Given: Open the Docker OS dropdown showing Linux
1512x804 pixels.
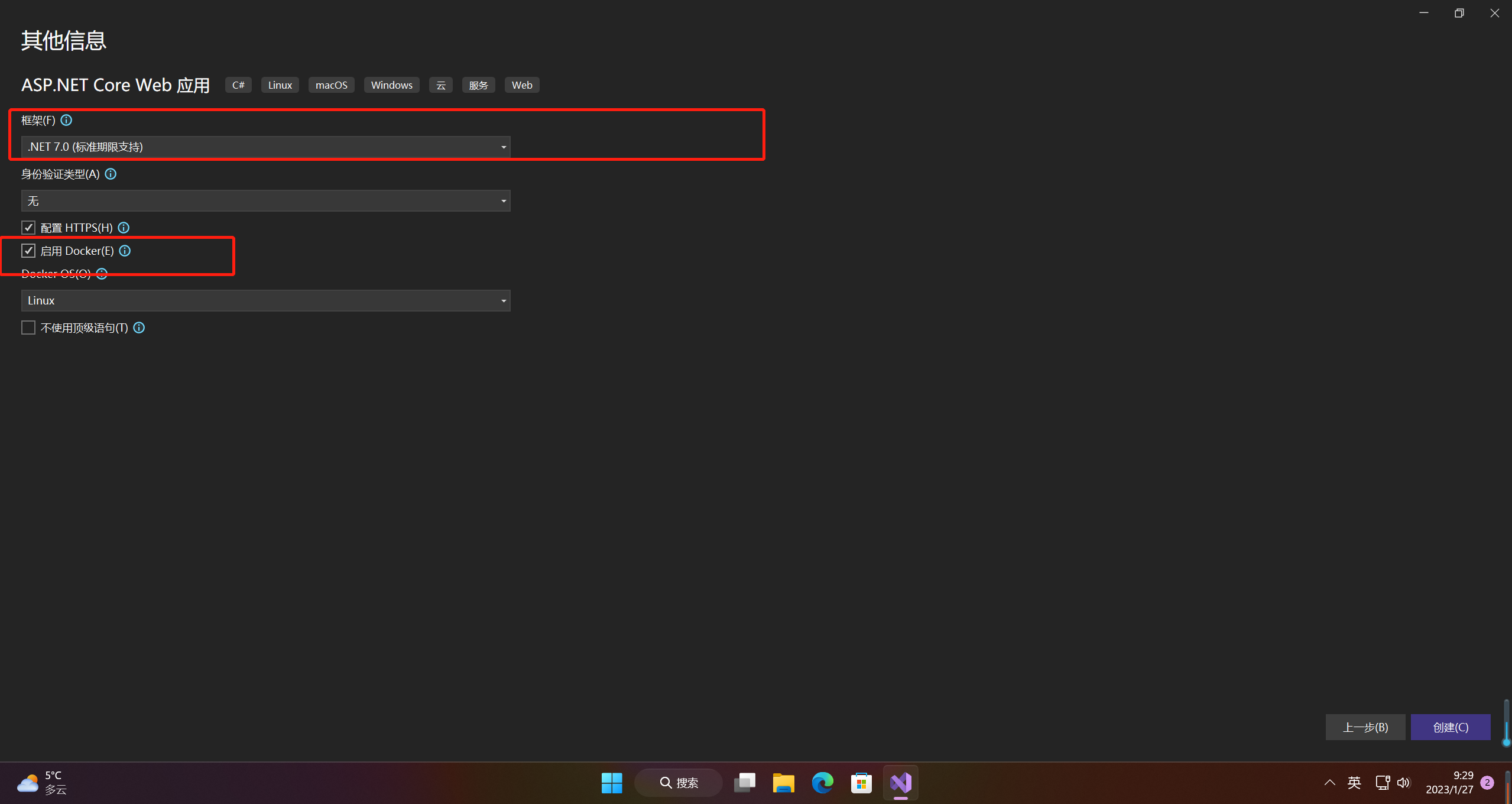Looking at the screenshot, I should (x=266, y=301).
